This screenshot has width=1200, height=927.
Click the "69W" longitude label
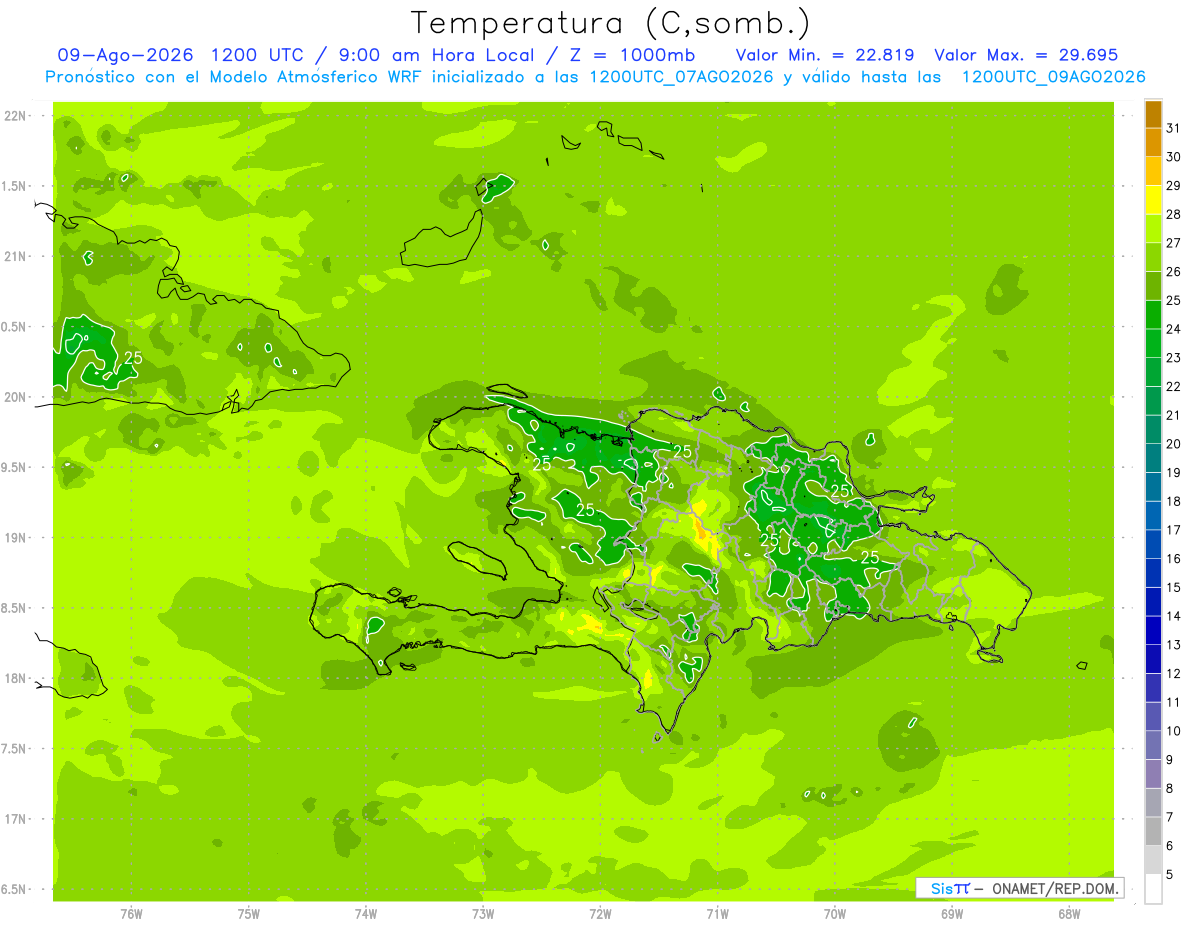(x=952, y=913)
